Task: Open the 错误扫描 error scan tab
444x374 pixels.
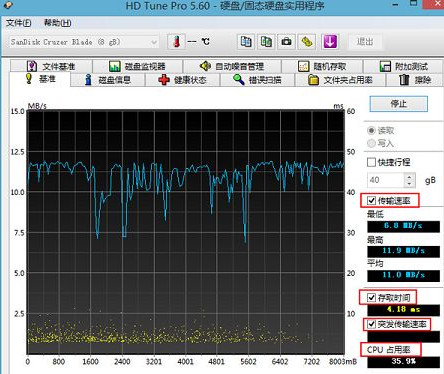Action: click(x=257, y=80)
